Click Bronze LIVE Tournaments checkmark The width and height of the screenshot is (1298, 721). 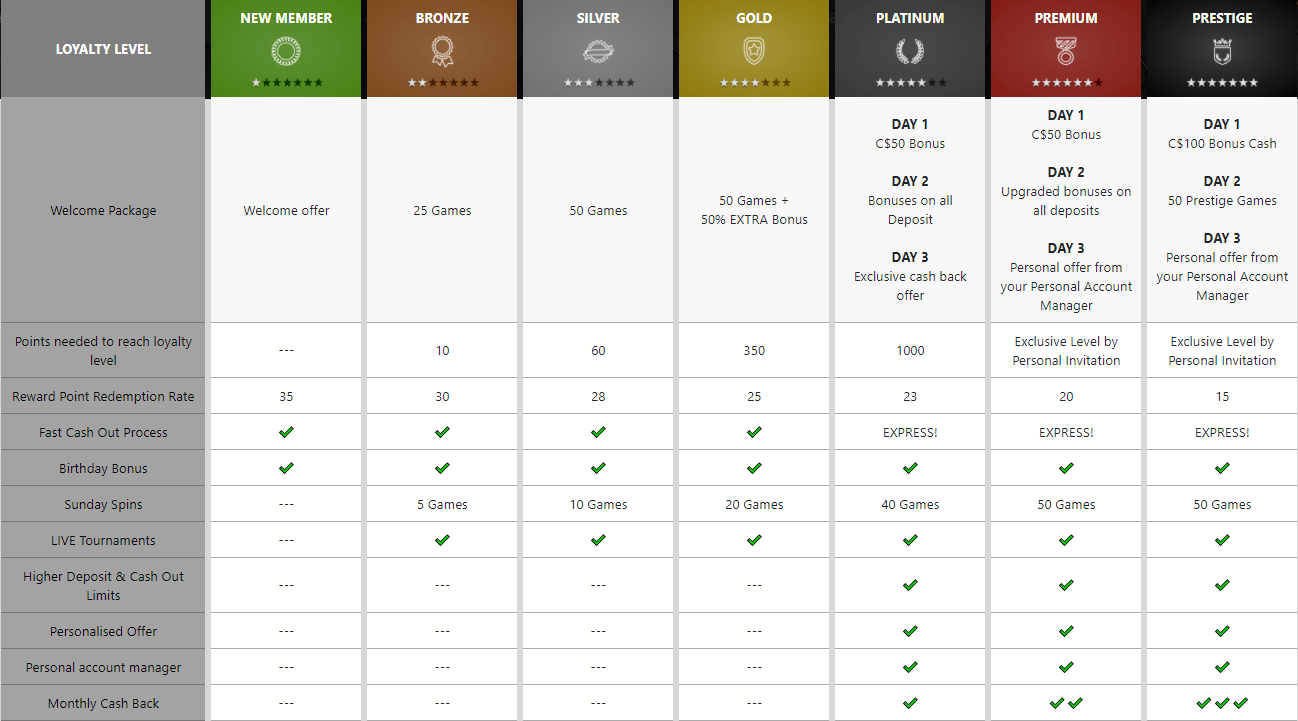pos(442,540)
